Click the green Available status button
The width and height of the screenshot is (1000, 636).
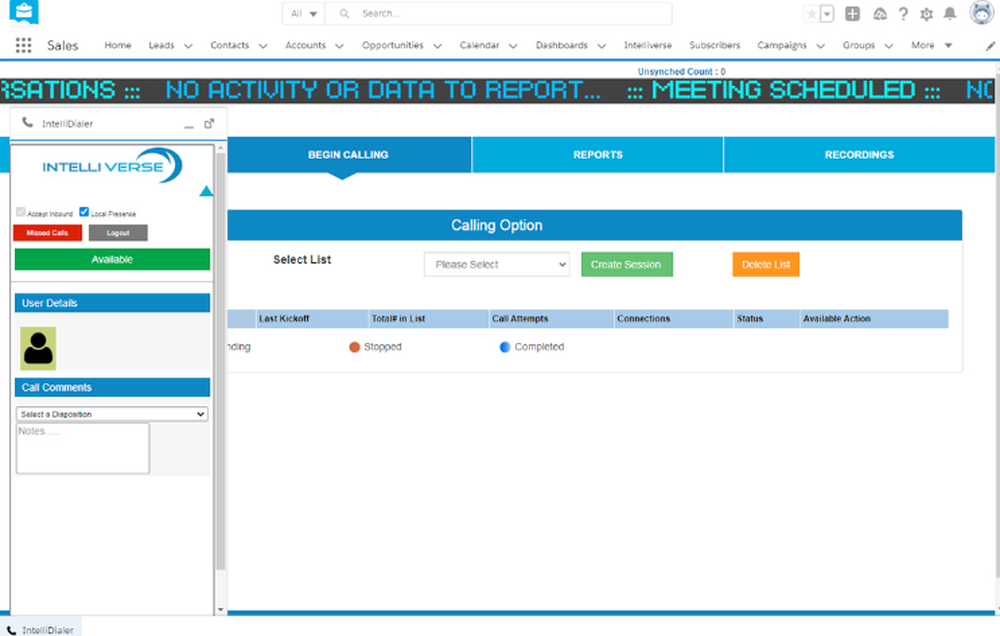(112, 260)
